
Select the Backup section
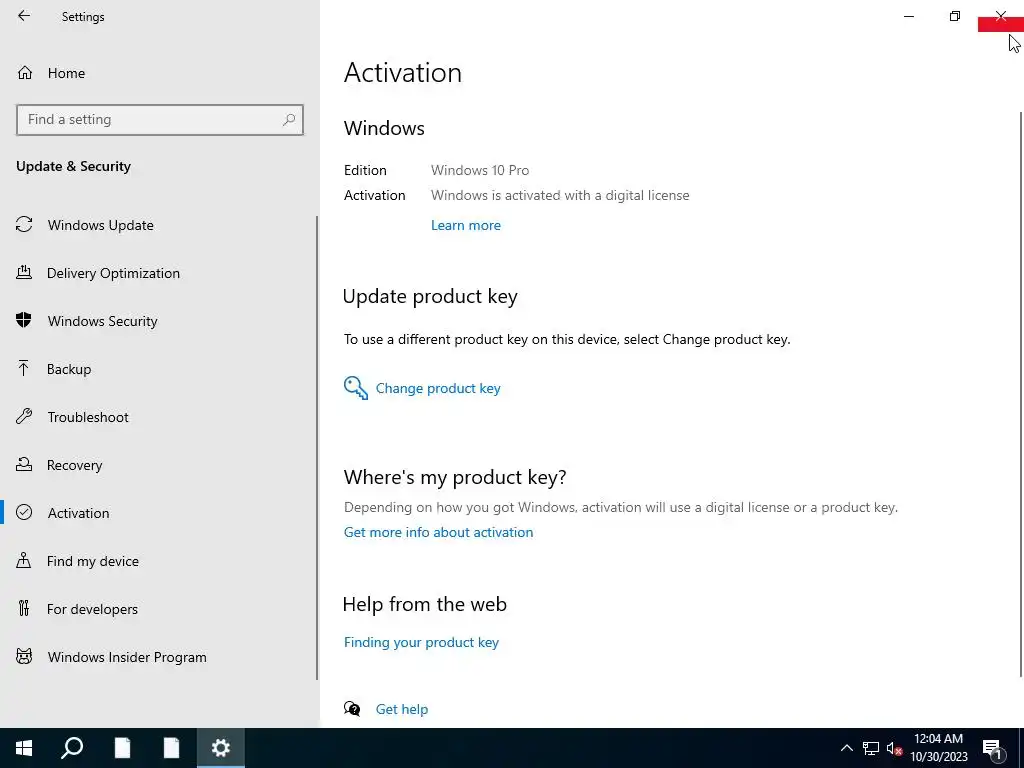pos(69,369)
